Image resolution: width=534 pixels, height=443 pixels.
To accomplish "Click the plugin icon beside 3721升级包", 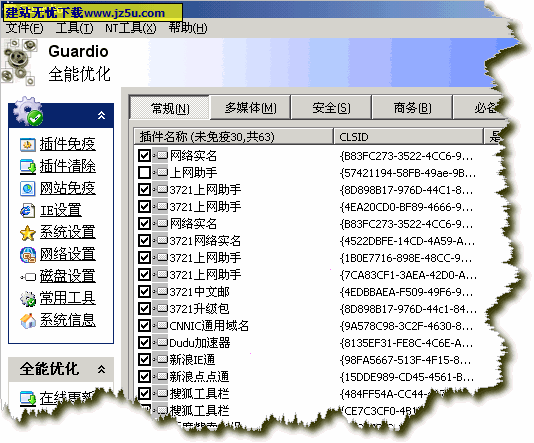I will click(x=160, y=308).
